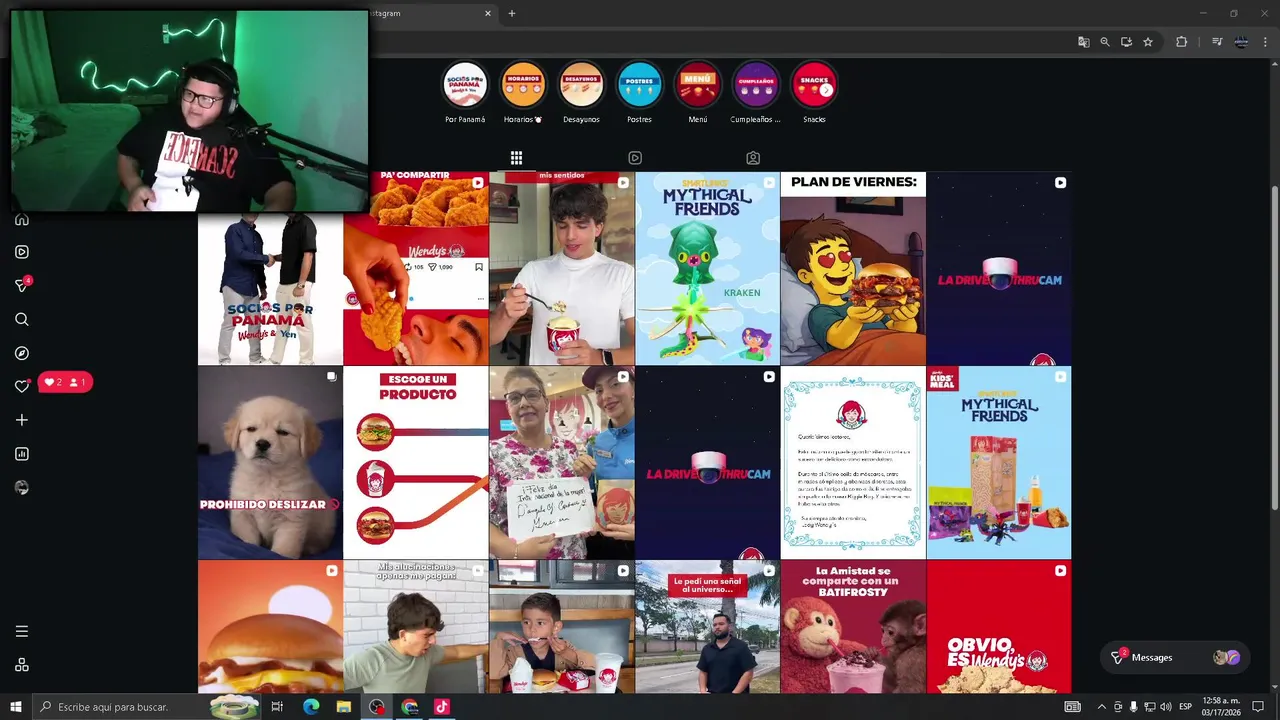The width and height of the screenshot is (1280, 720).
Task: Open the Search magnifier in Instagram sidebar
Action: tap(22, 319)
